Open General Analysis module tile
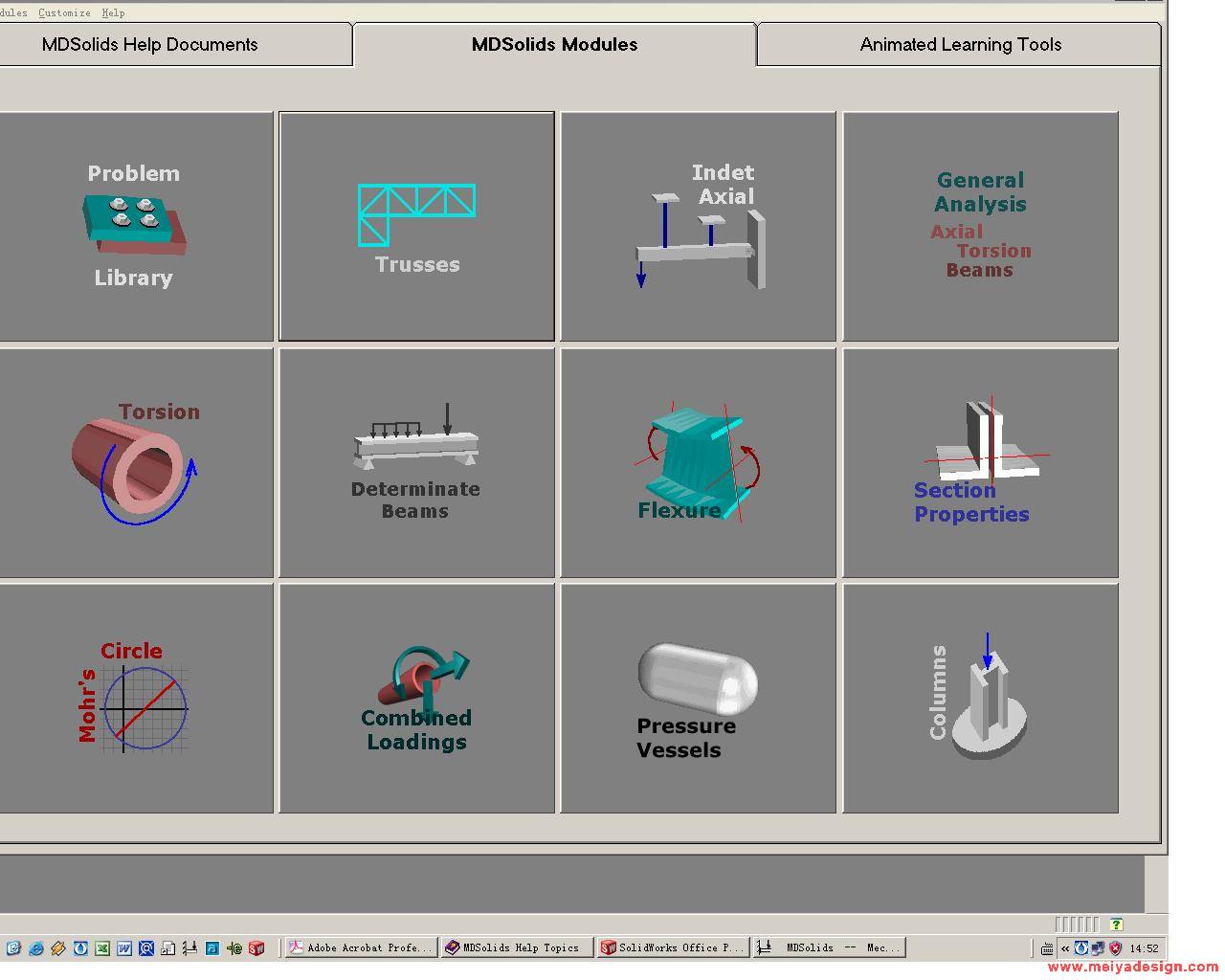The image size is (1225, 980). [980, 226]
